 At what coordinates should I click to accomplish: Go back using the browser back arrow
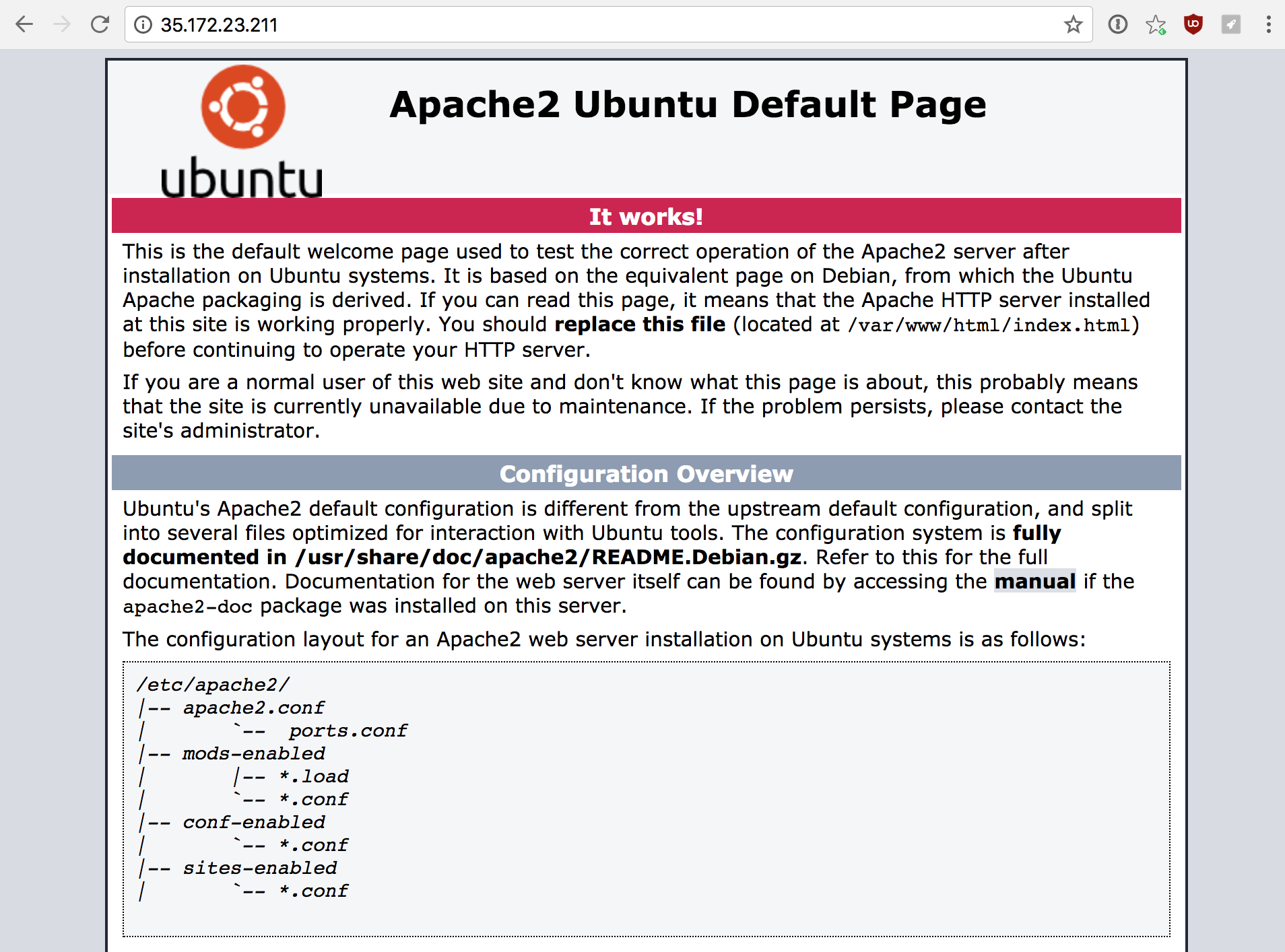click(24, 25)
